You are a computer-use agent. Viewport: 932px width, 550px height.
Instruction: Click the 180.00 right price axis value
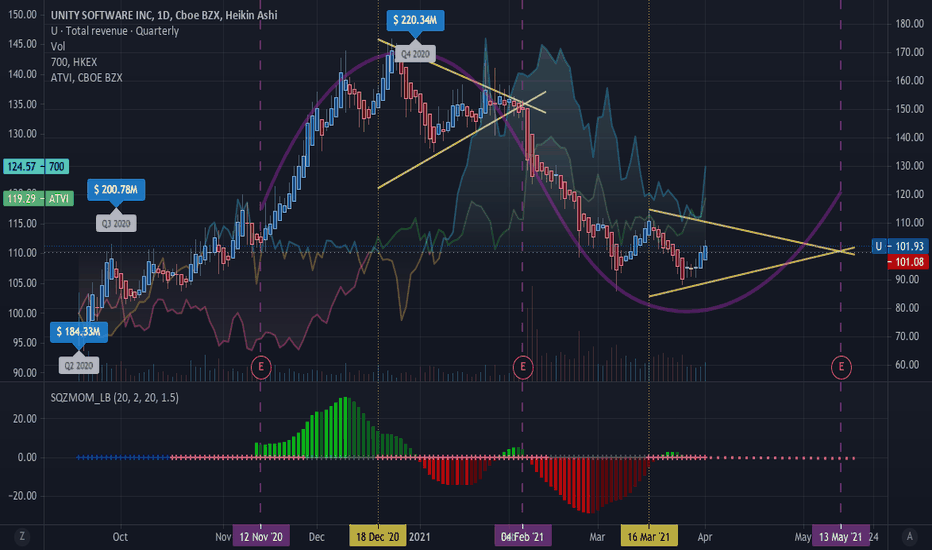(x=909, y=24)
